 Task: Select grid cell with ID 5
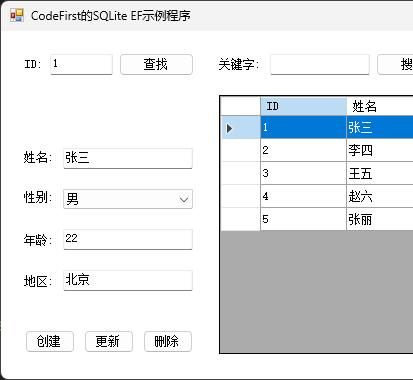(x=303, y=219)
